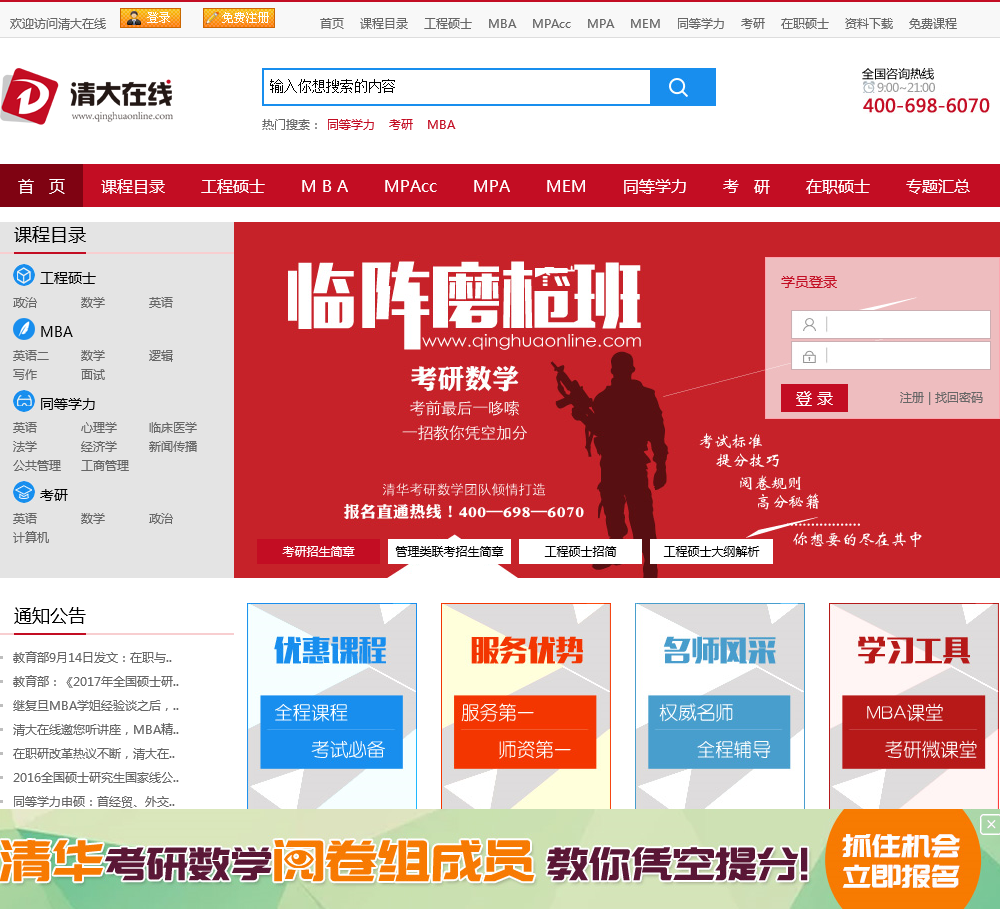Image resolution: width=1000 pixels, height=909 pixels.
Task: Select the 管理类联考招生简章 banner tab
Action: tap(449, 551)
